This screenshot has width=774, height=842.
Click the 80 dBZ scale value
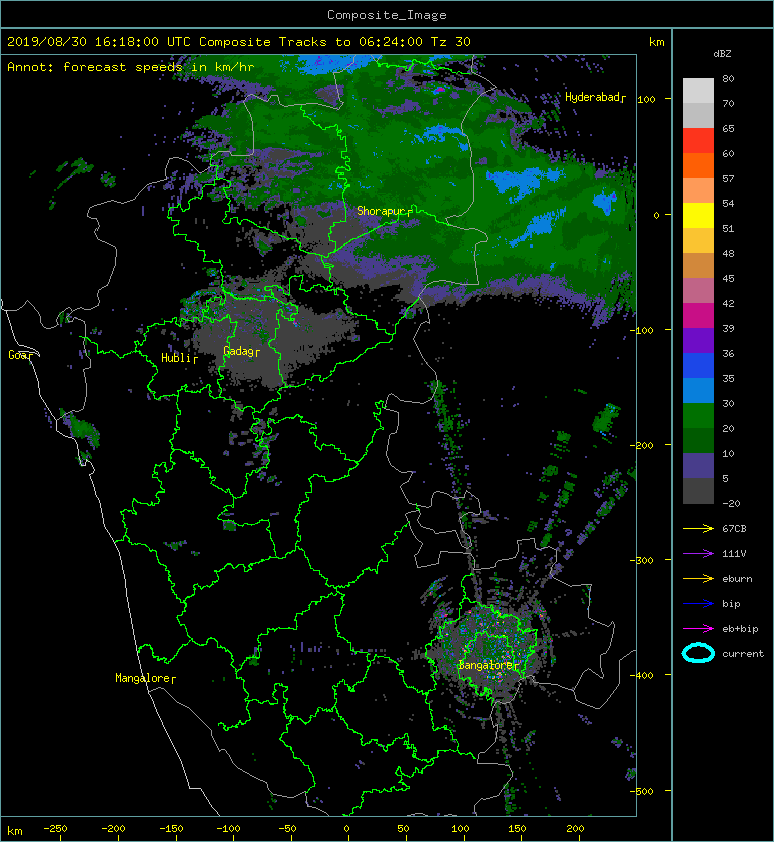tap(728, 78)
